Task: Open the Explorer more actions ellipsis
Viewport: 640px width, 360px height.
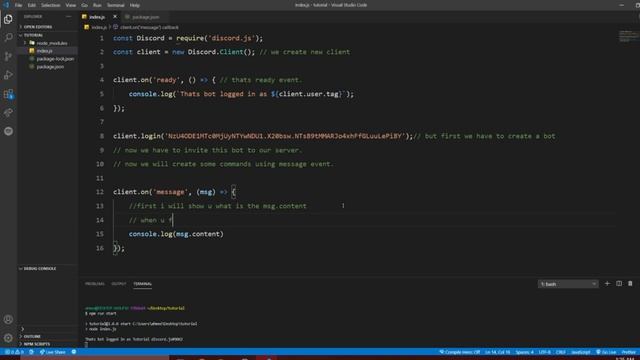Action: [x=68, y=17]
